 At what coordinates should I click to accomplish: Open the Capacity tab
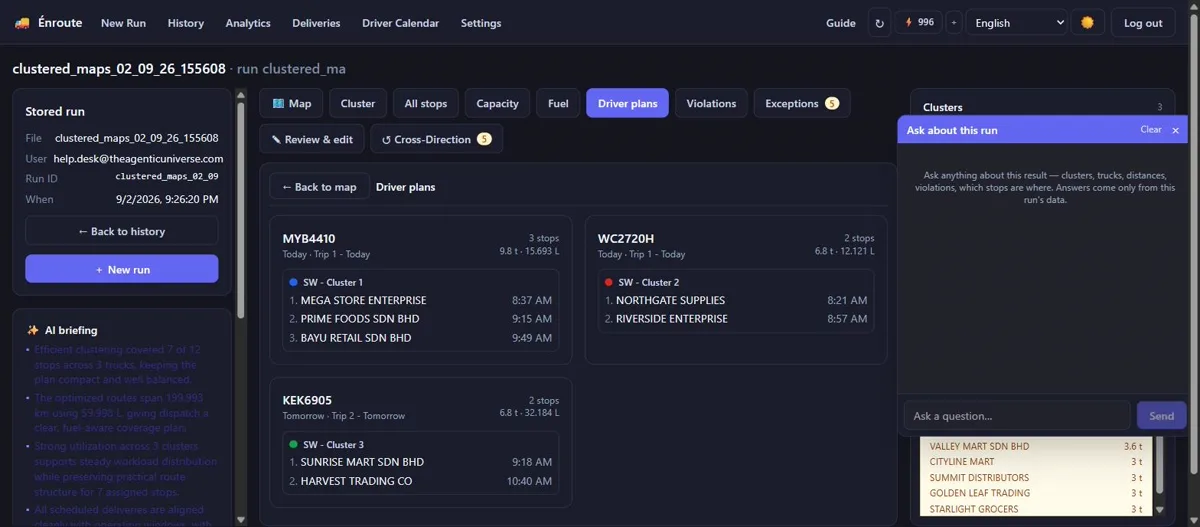497,103
